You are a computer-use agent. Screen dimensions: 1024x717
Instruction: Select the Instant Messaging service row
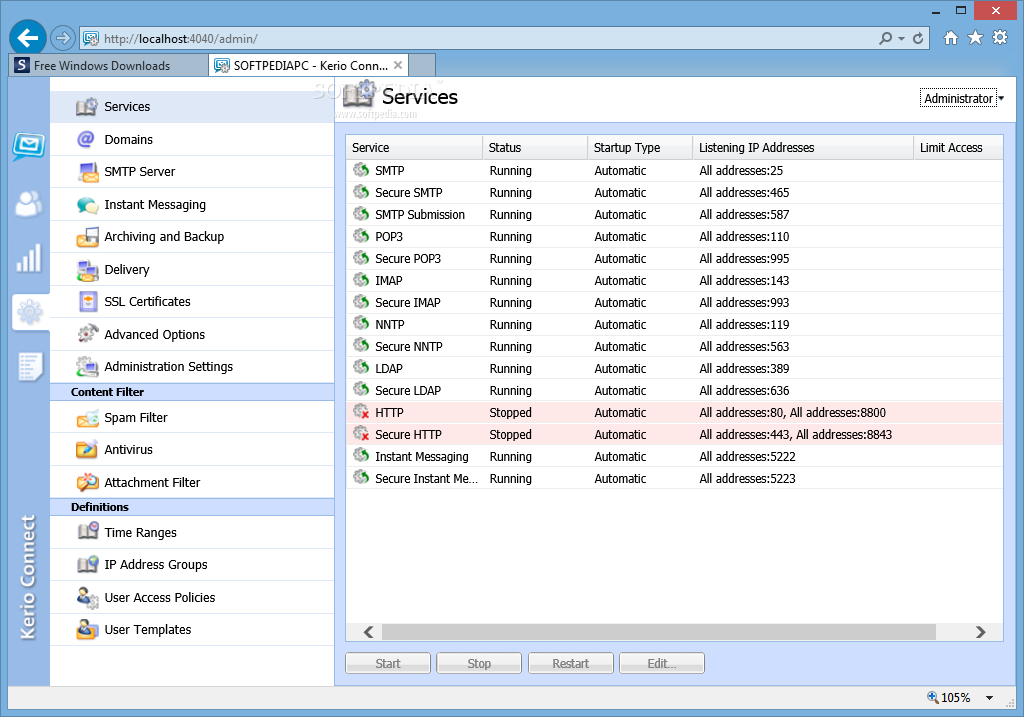[675, 456]
